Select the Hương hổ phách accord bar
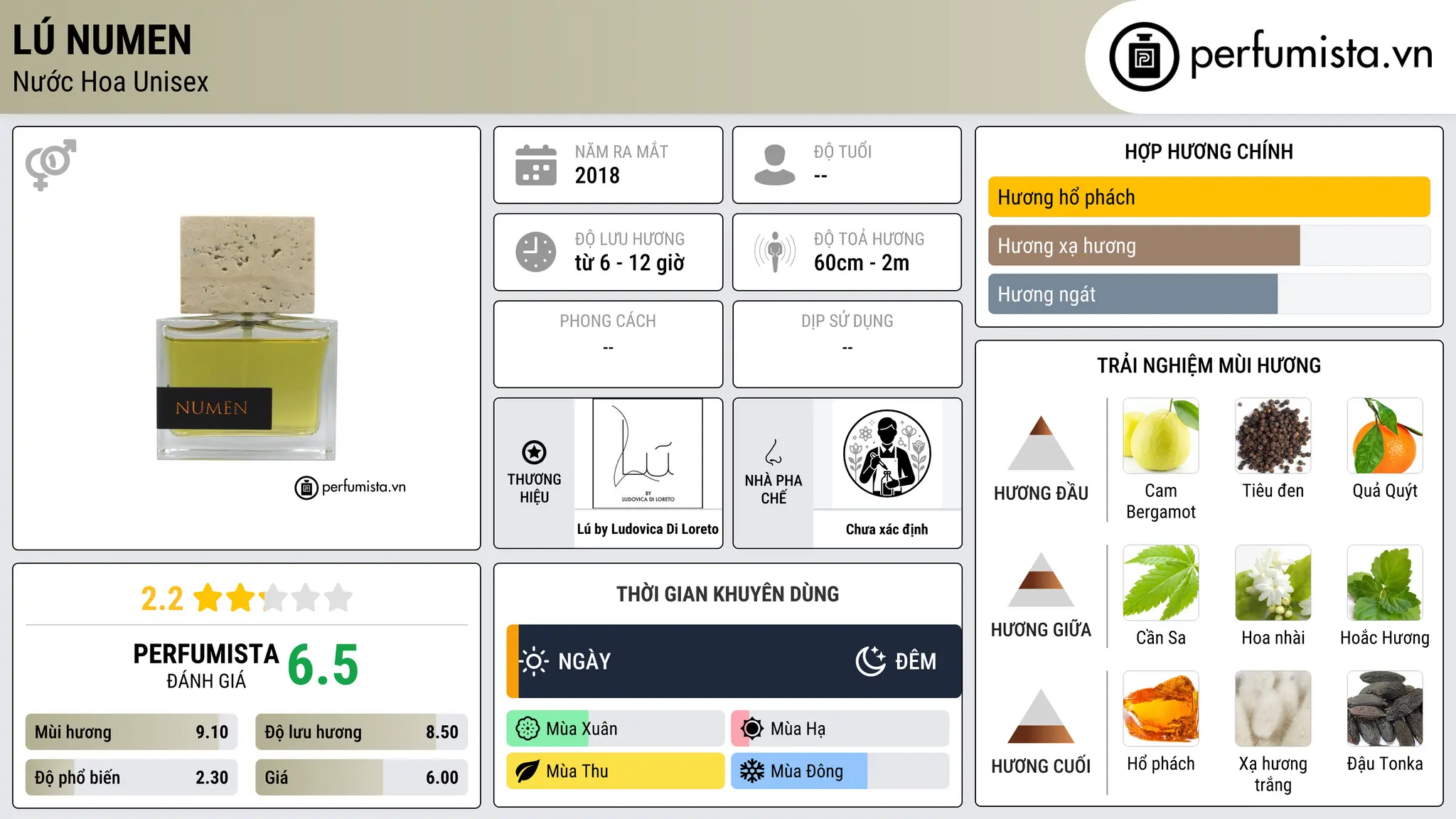The height and width of the screenshot is (819, 1456). point(1209,197)
